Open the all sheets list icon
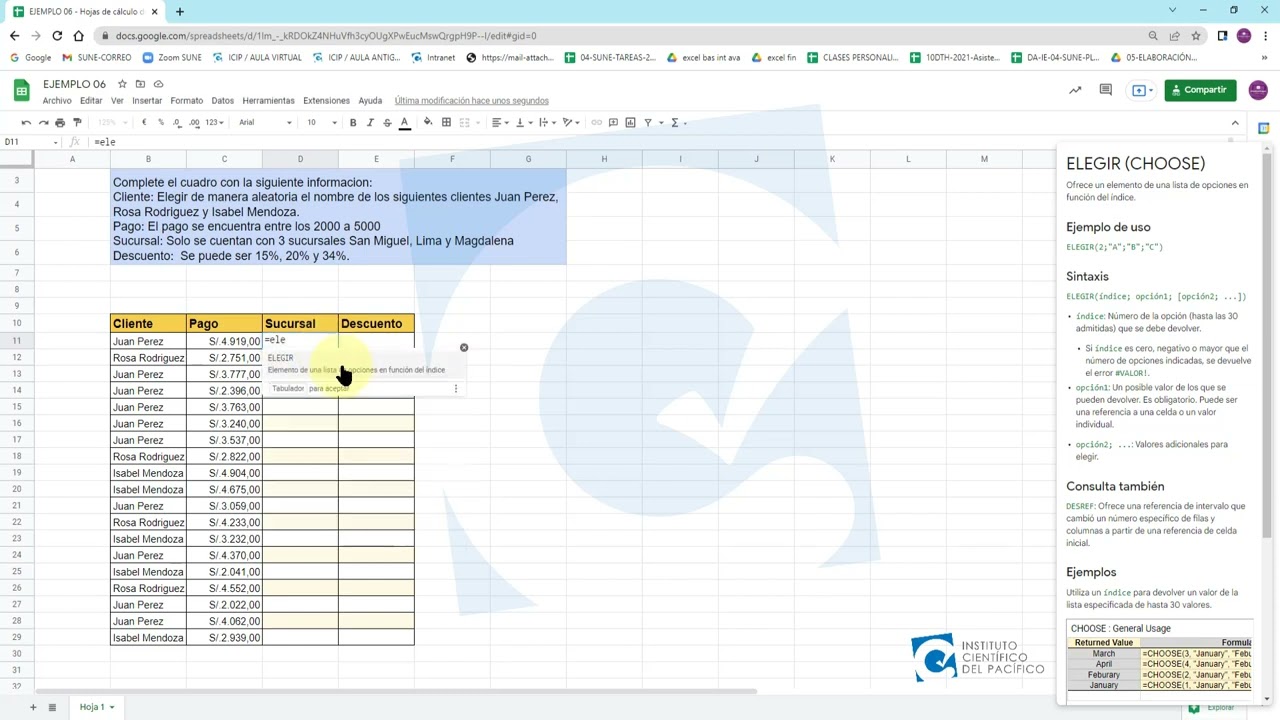This screenshot has height=720, width=1280. pyautogui.click(x=53, y=707)
